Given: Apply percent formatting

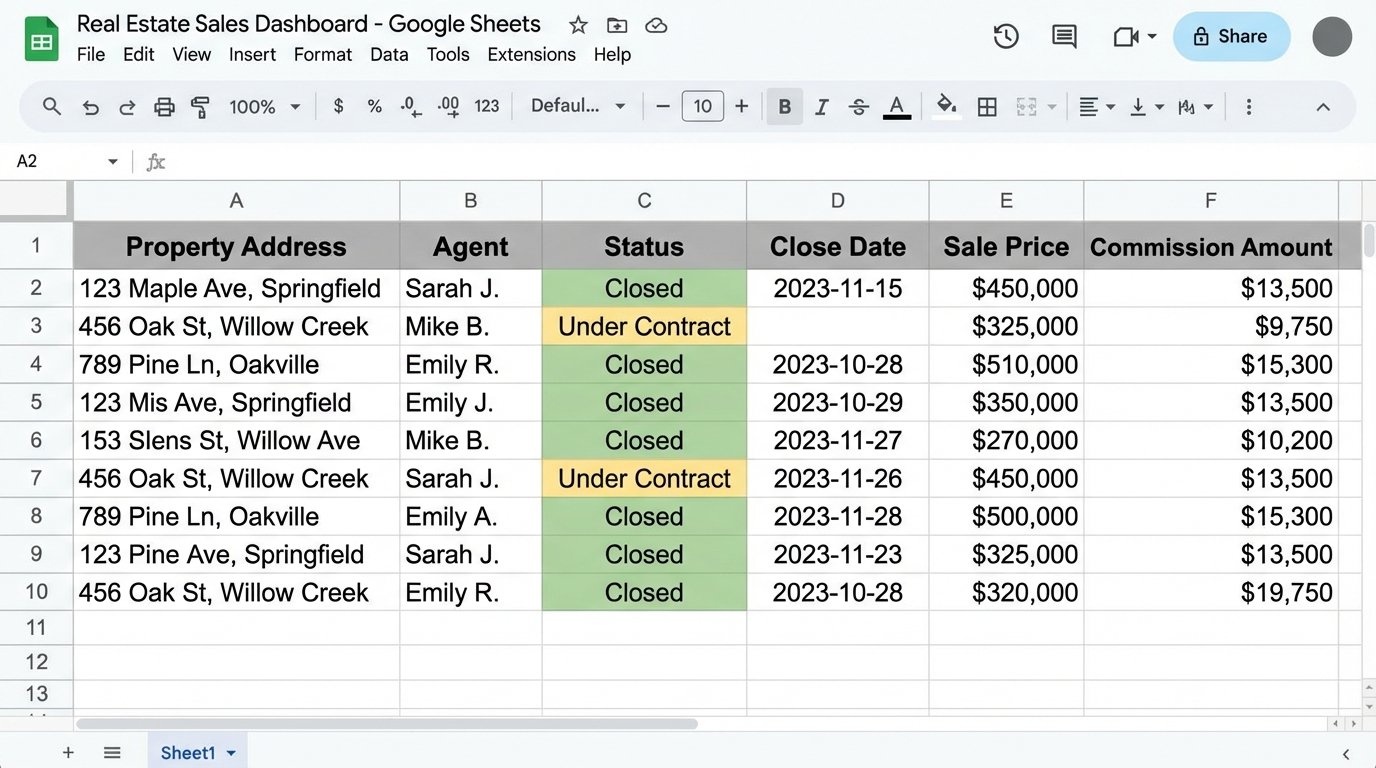Looking at the screenshot, I should click(374, 106).
